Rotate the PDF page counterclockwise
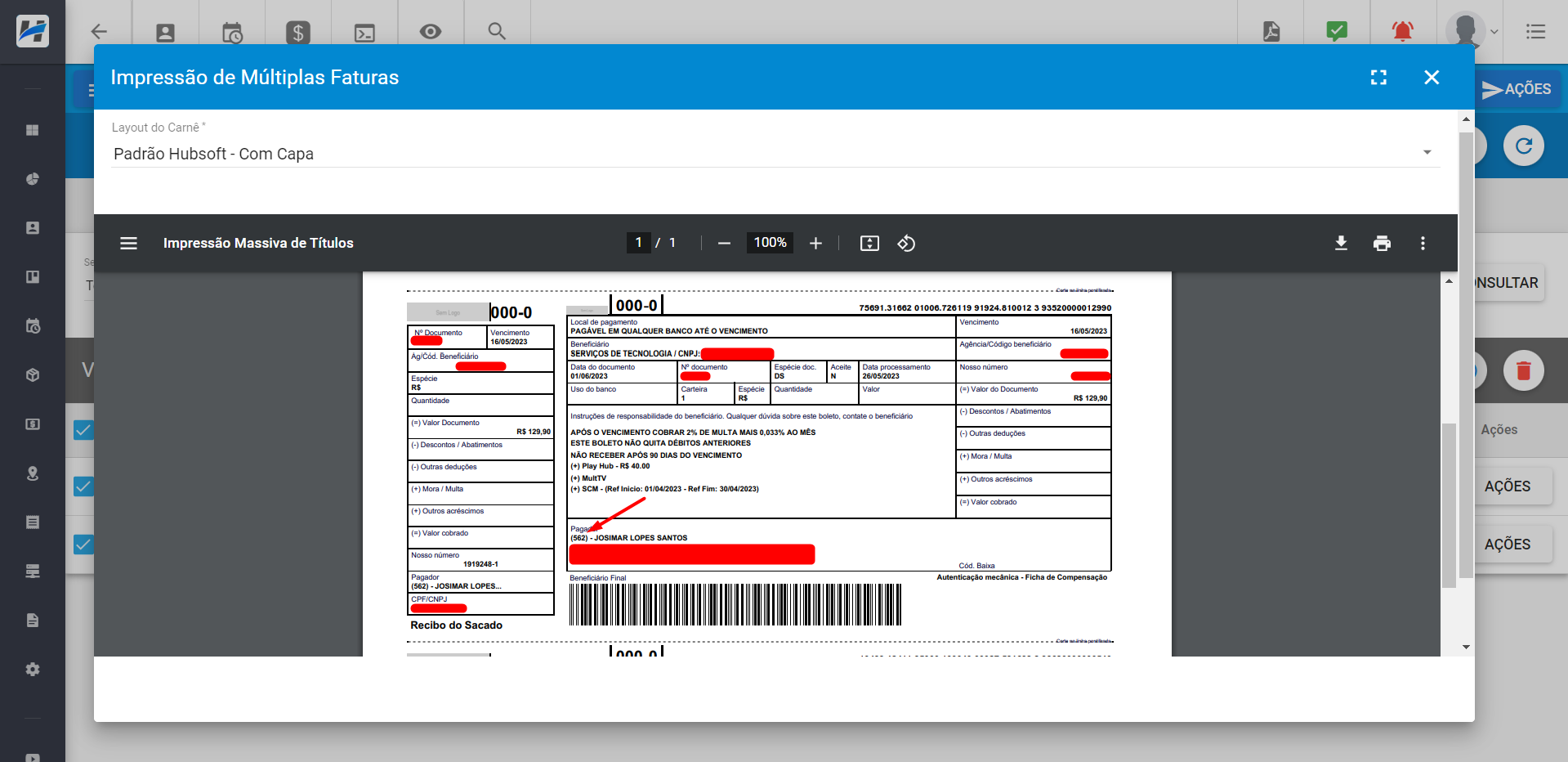Screen dimensions: 1568x762 (906, 243)
